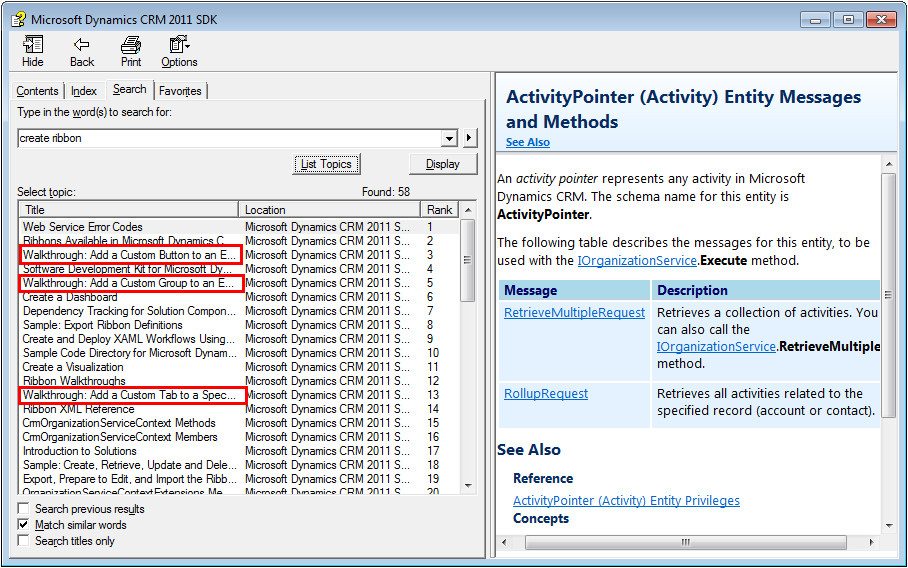Click the Back arrow icon
This screenshot has width=908, height=568.
coord(82,45)
